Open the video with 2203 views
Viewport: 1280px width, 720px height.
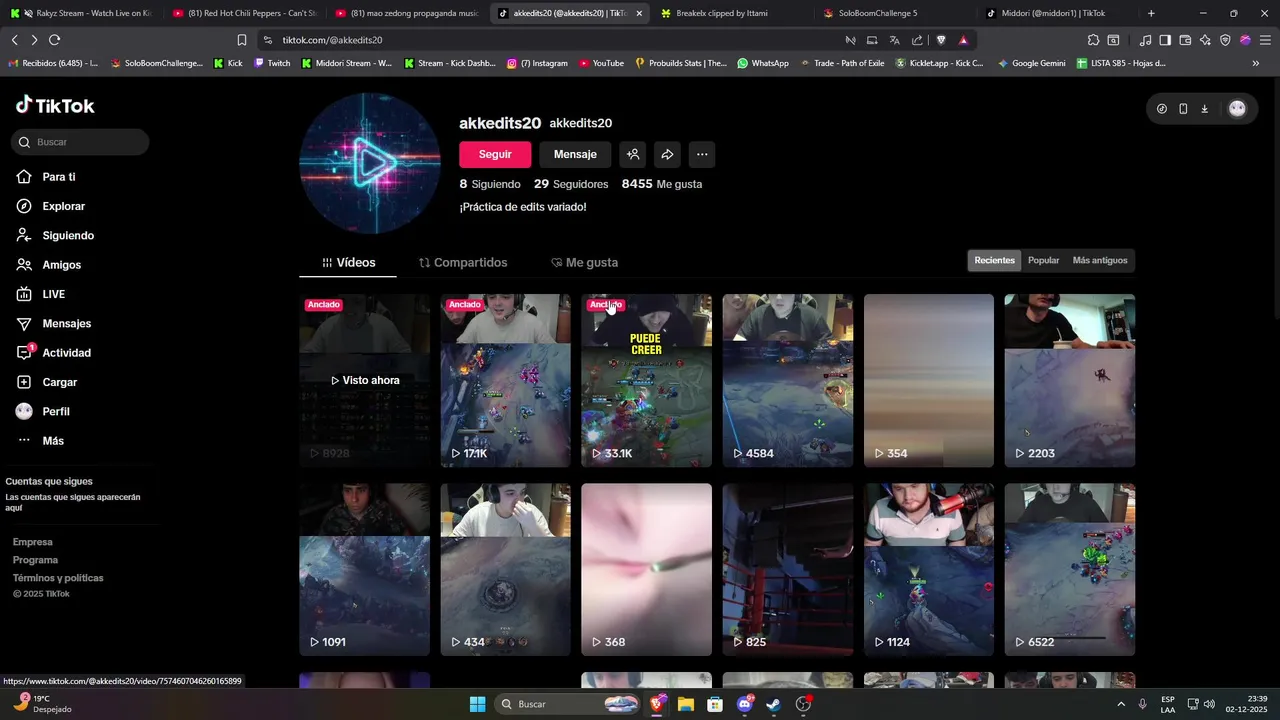(1070, 381)
